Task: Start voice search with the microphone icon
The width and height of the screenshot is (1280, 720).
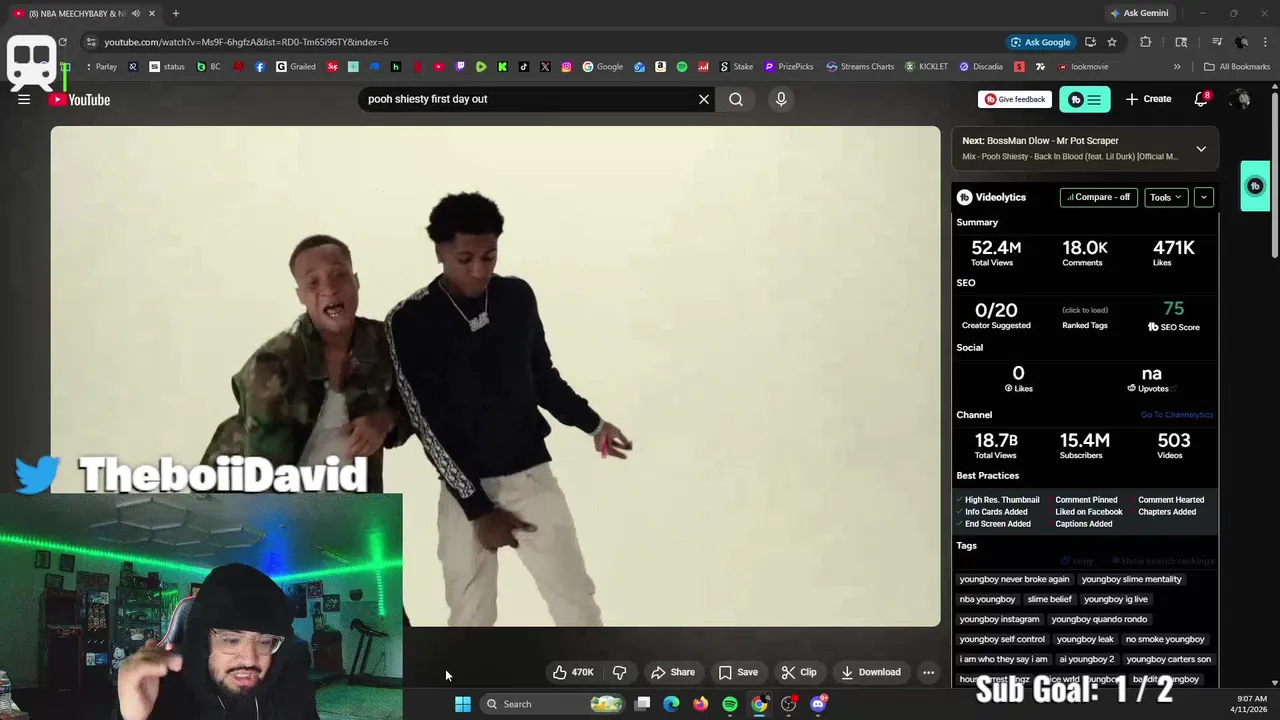Action: [x=781, y=99]
